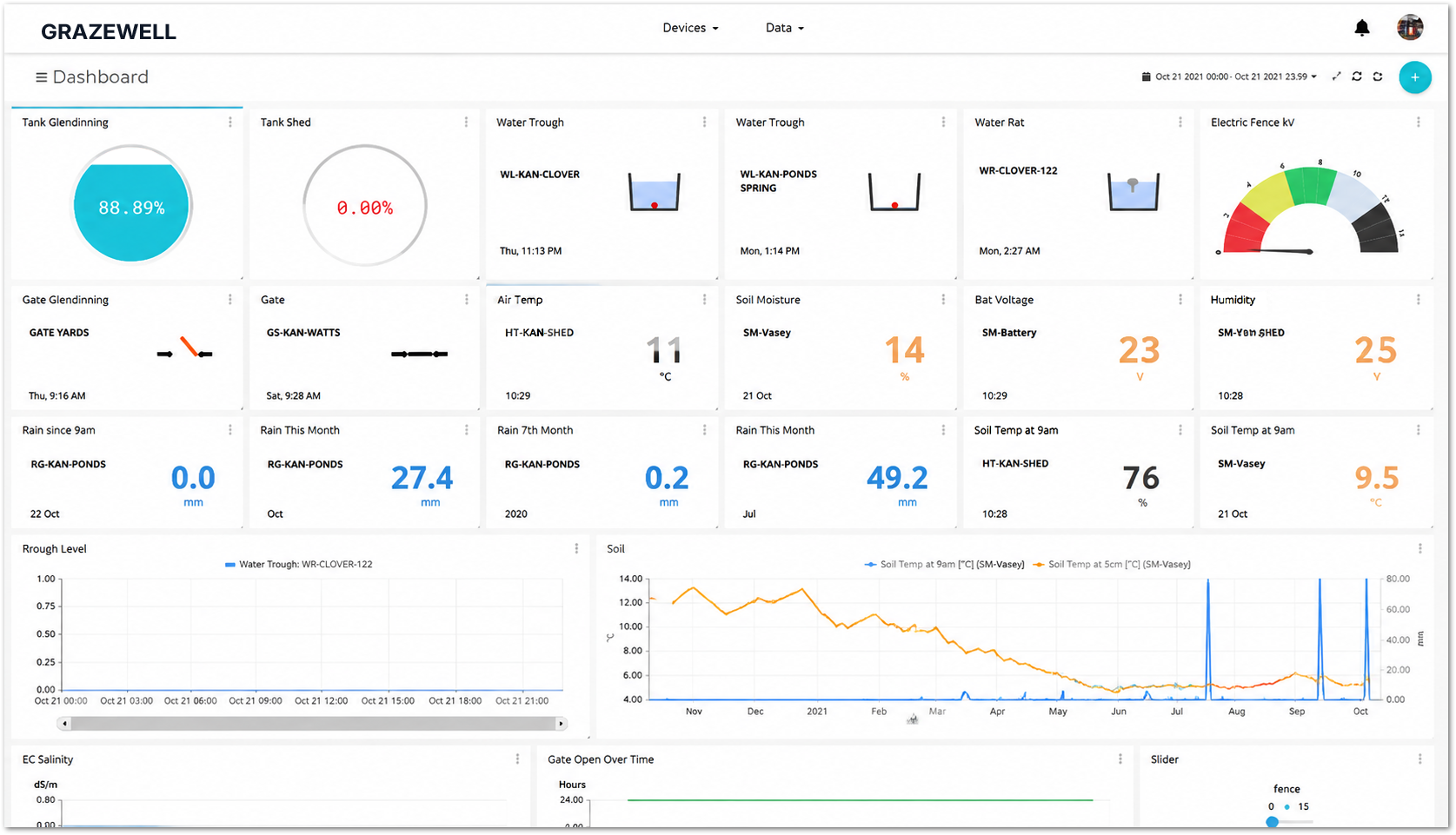Image resolution: width=1456 pixels, height=835 pixels.
Task: Click the WL-KAN-CLOVER device label
Action: click(540, 175)
